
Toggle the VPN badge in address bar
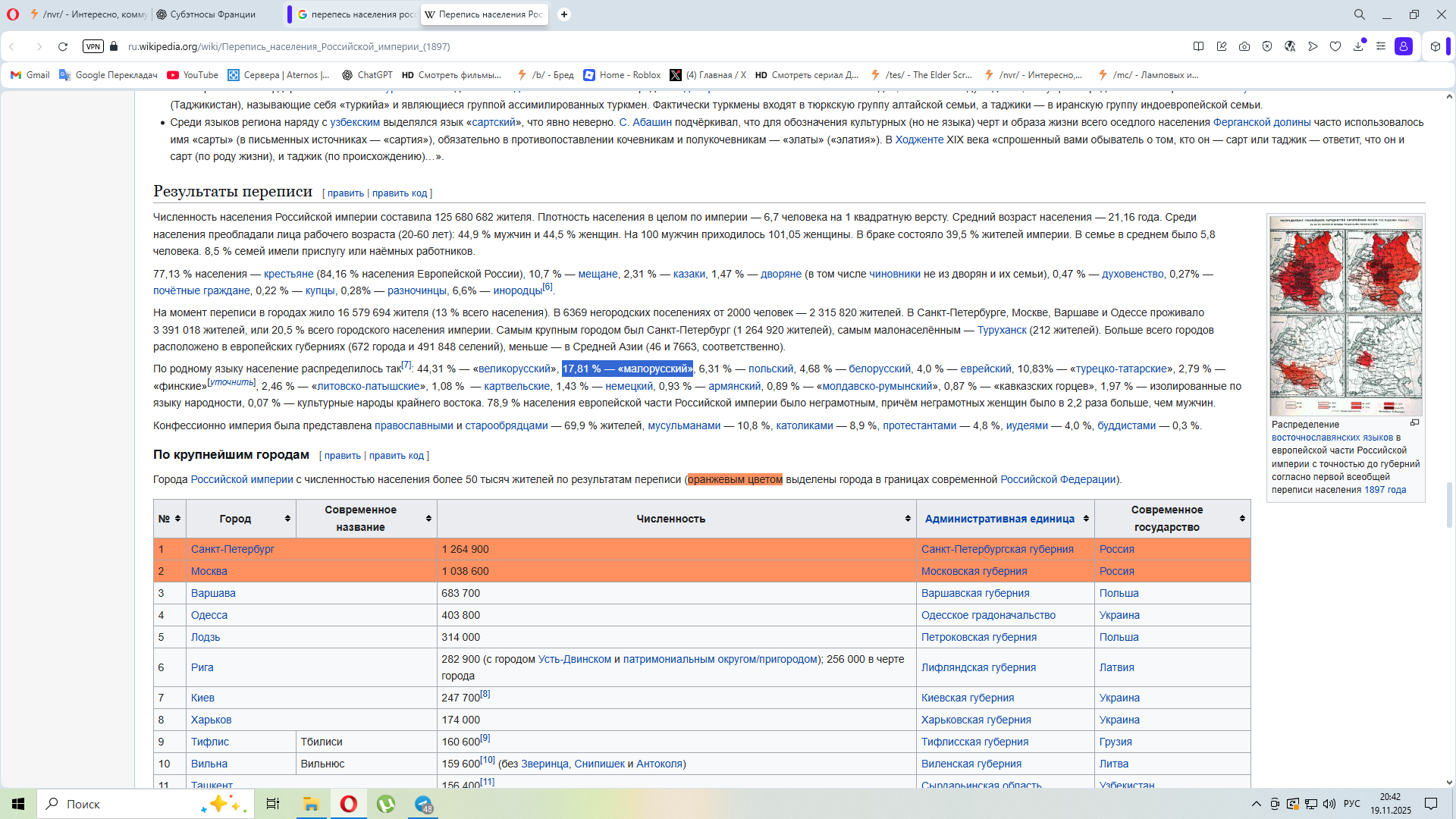click(x=93, y=46)
